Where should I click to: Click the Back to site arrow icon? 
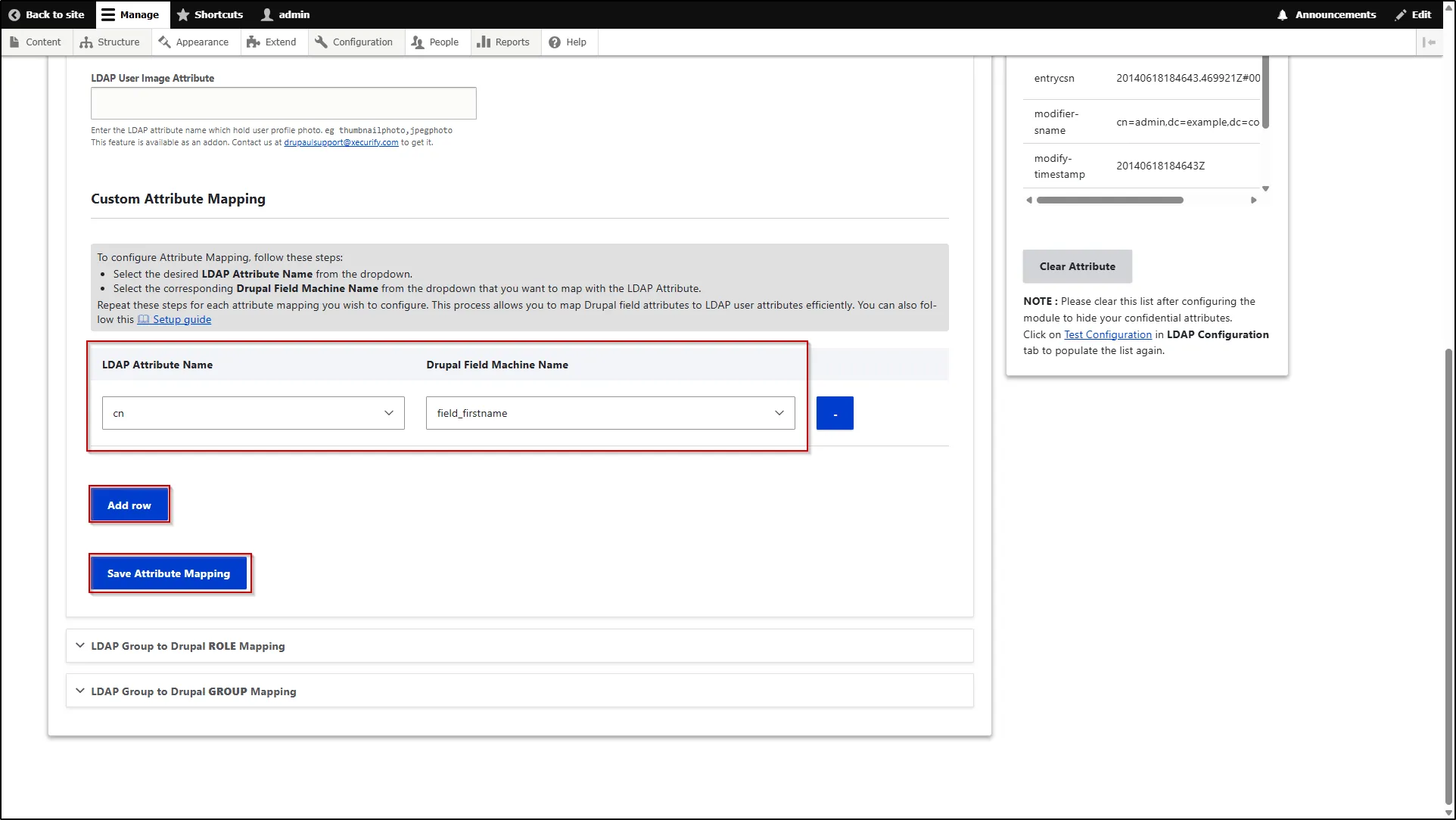click(x=14, y=14)
